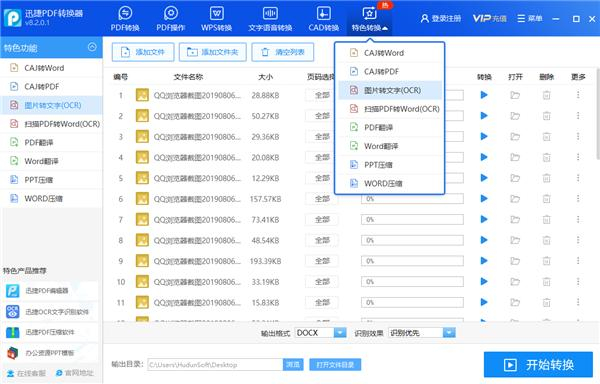Select PDF翻译 in the sidebar

click(x=51, y=143)
